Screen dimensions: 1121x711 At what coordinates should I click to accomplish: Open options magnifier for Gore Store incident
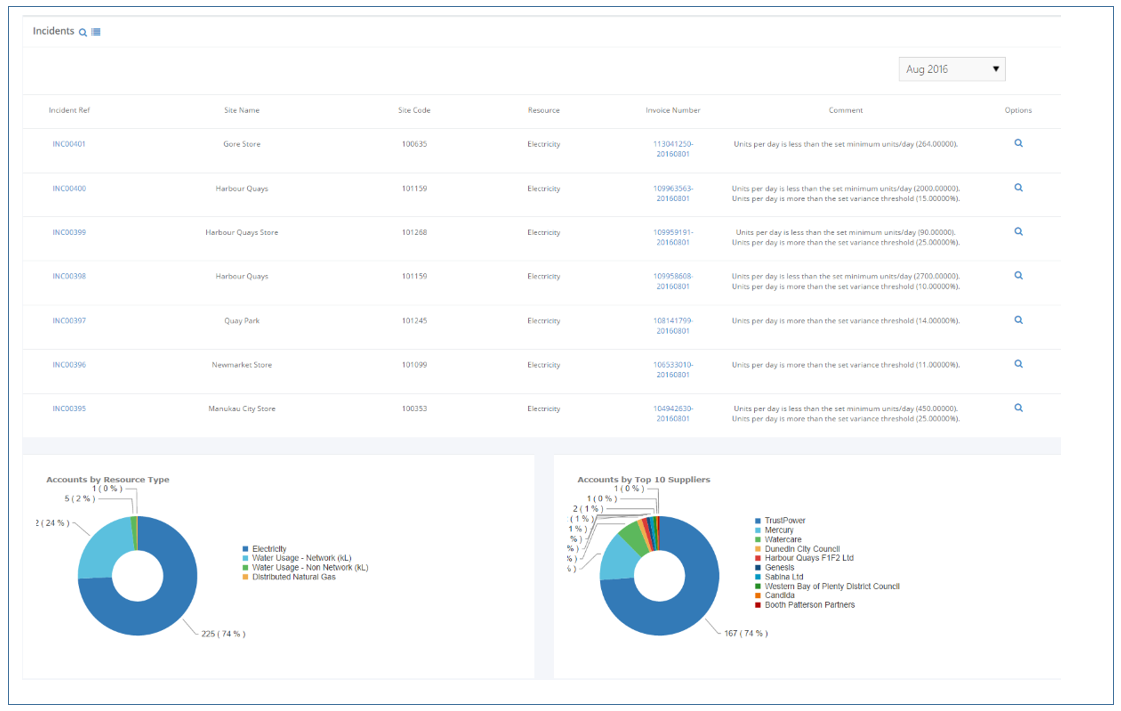pyautogui.click(x=1018, y=143)
